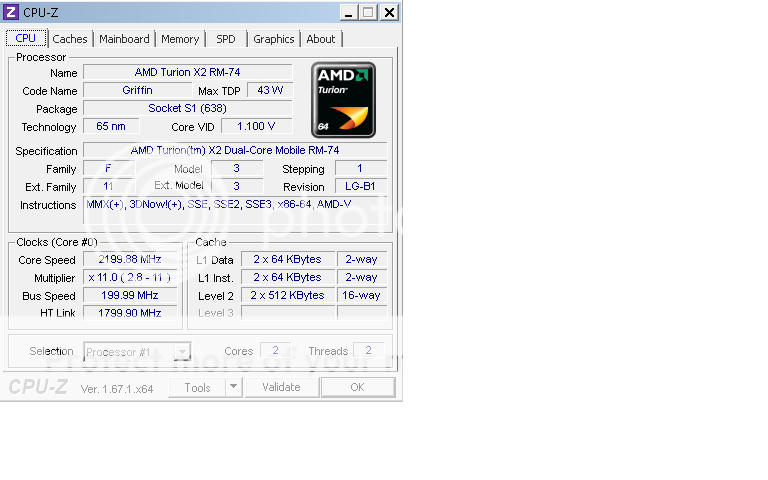Screen dimensions: 768x480
Task: Click the Level 2 cache size field
Action: coord(288,296)
